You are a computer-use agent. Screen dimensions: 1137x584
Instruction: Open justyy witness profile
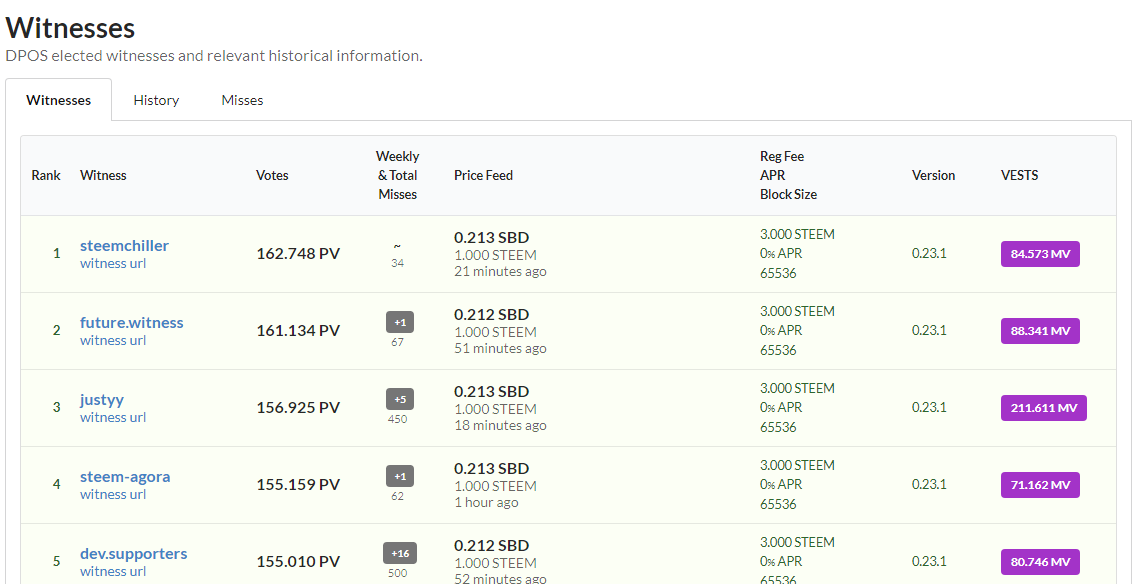102,400
